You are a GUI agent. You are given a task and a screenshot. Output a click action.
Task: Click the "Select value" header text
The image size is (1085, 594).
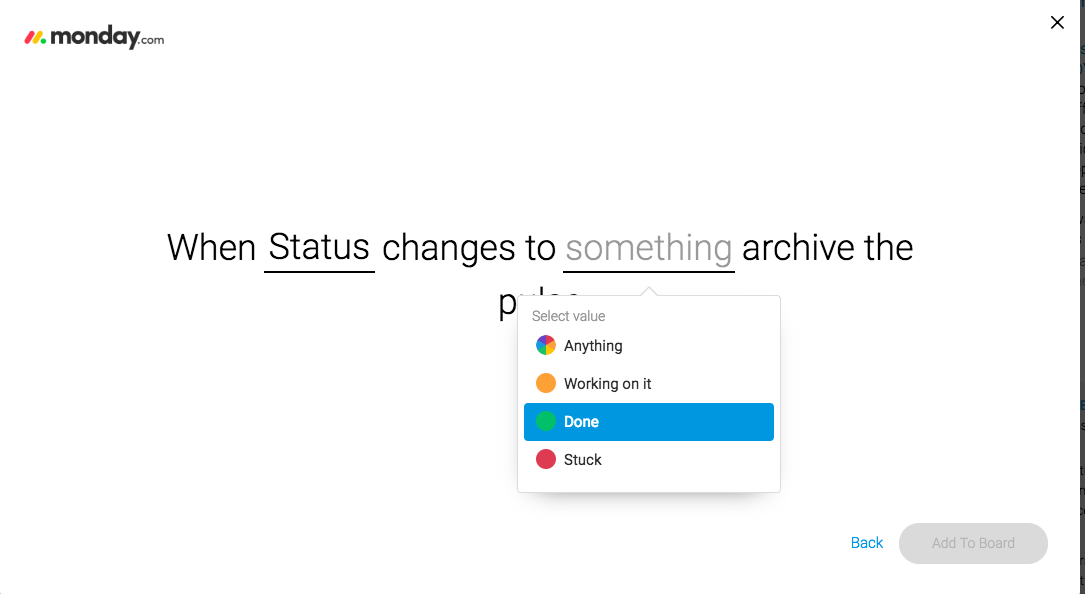coord(568,316)
